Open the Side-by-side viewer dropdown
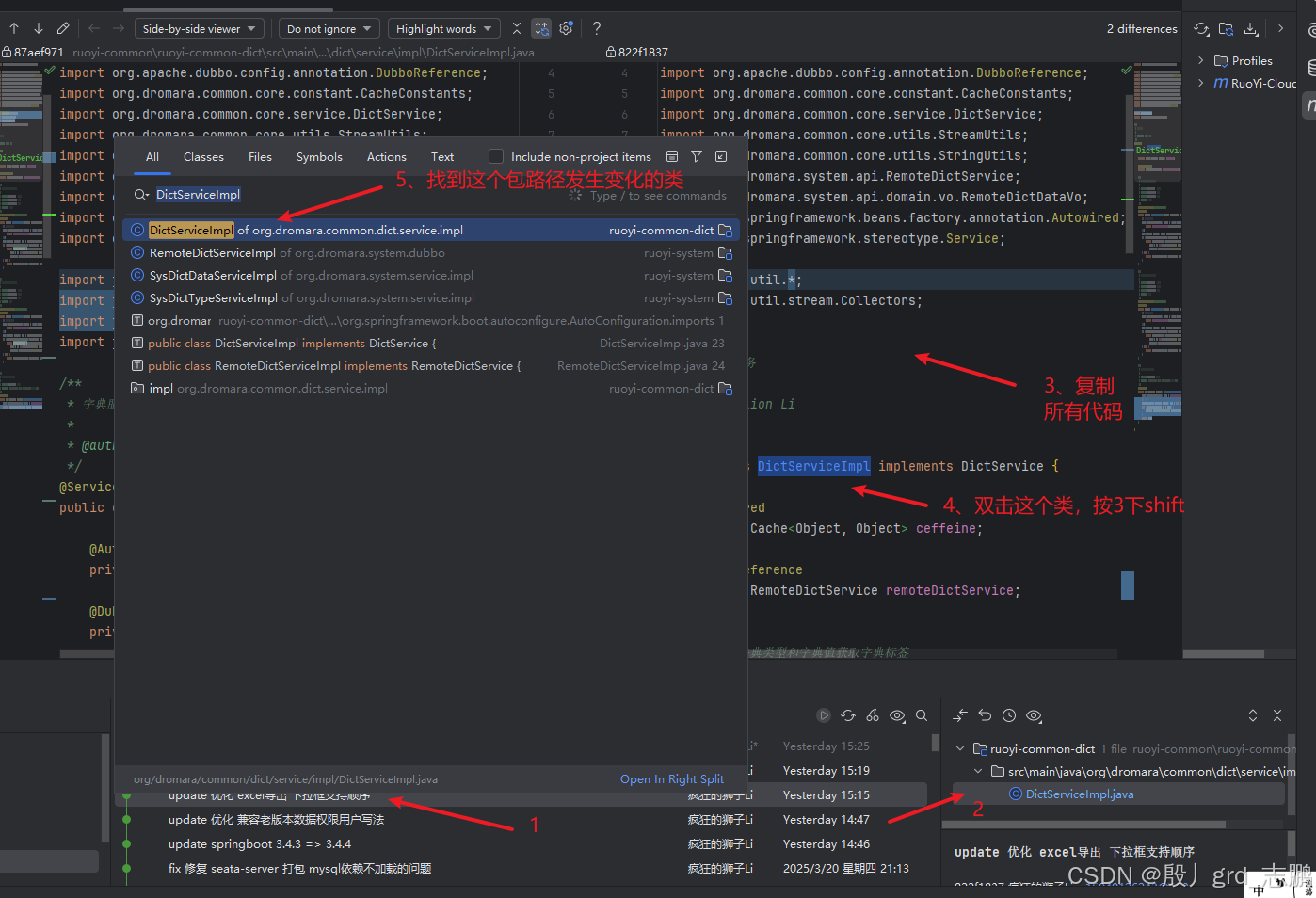 tap(200, 29)
